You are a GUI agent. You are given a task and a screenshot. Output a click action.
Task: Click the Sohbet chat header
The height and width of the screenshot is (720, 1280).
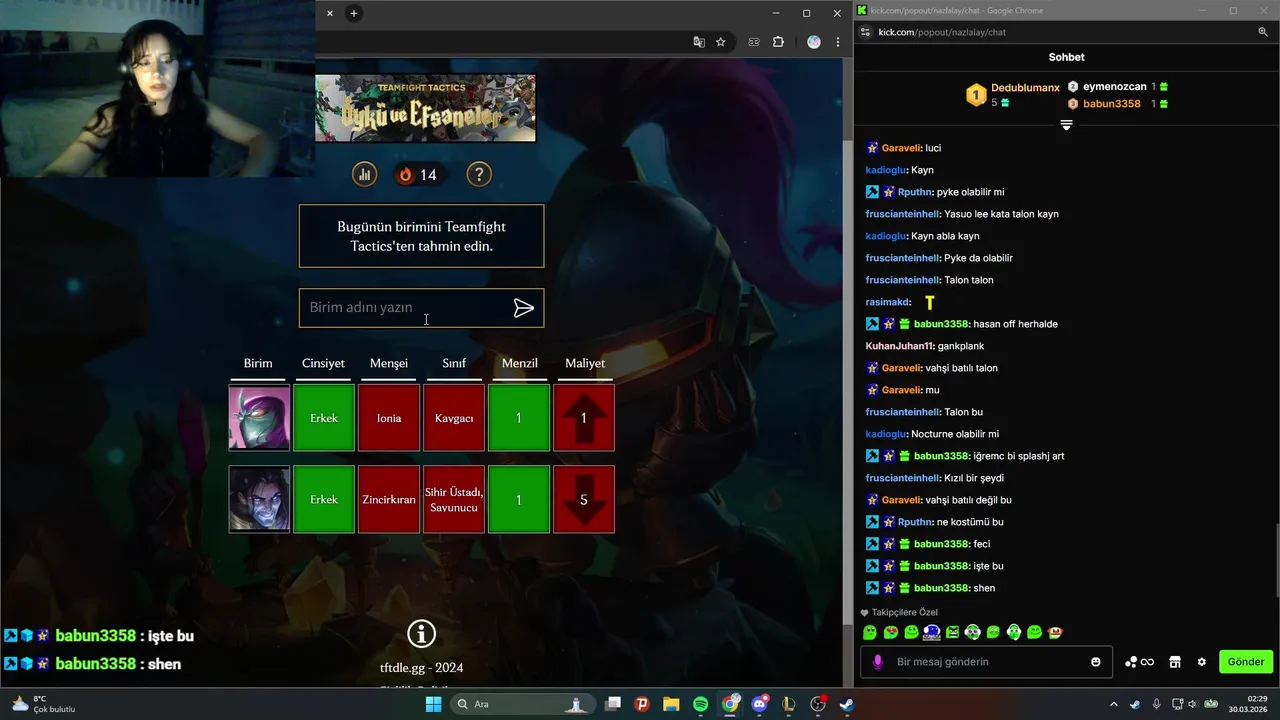[x=1066, y=57]
